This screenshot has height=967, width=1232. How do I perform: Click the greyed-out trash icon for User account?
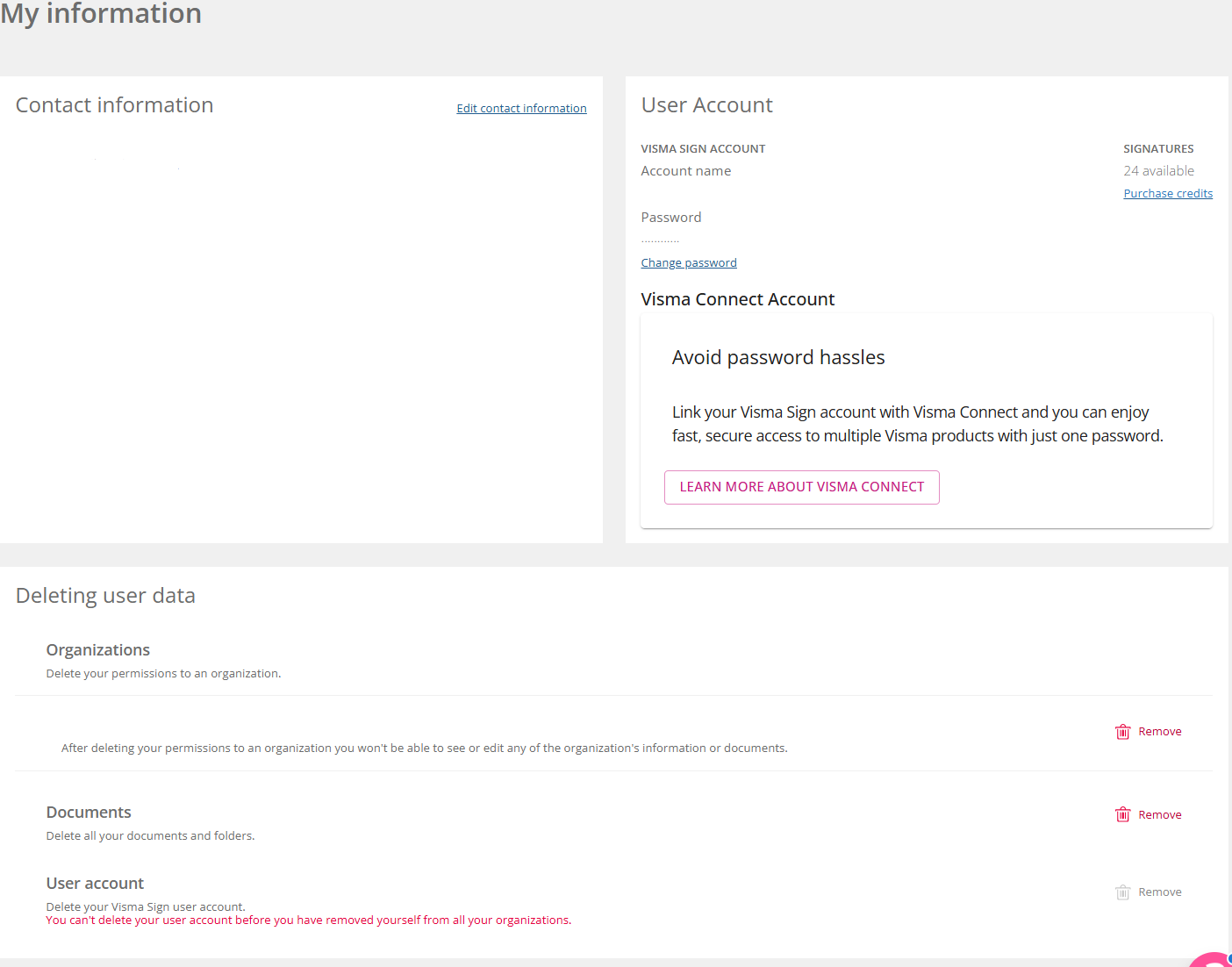click(1122, 892)
